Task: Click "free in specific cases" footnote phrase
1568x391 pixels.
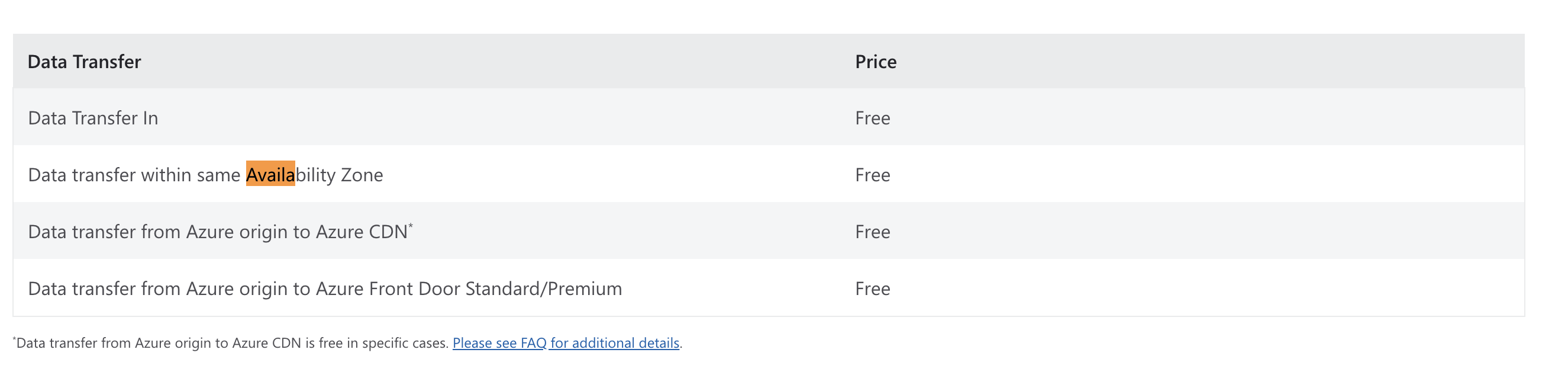Action: click(383, 343)
